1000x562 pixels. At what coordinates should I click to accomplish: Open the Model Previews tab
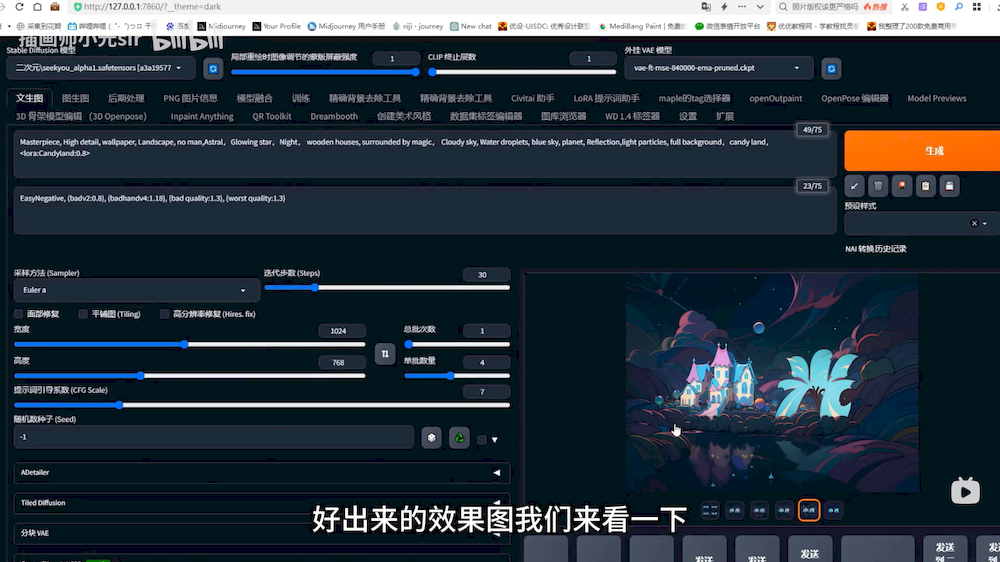[936, 98]
